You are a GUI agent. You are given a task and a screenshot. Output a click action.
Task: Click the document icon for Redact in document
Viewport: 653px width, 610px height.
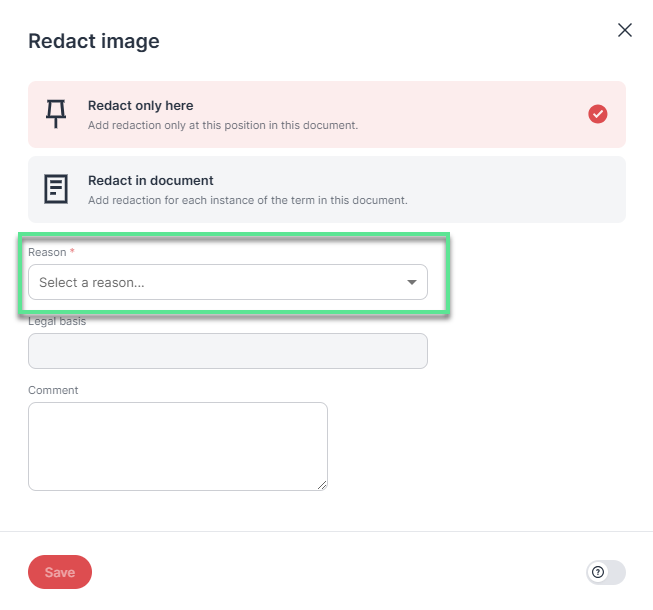click(x=56, y=189)
